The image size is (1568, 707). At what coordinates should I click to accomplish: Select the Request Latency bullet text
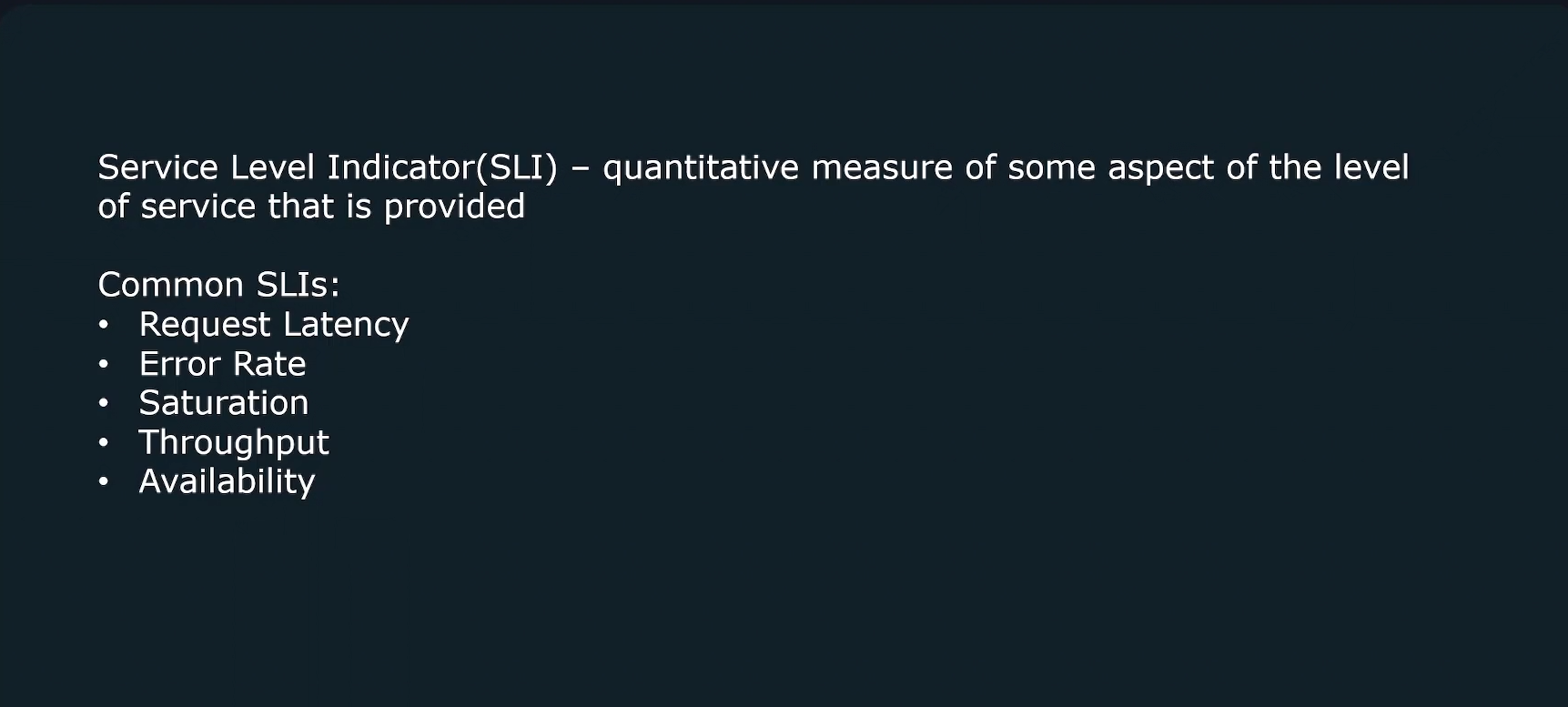(x=274, y=325)
